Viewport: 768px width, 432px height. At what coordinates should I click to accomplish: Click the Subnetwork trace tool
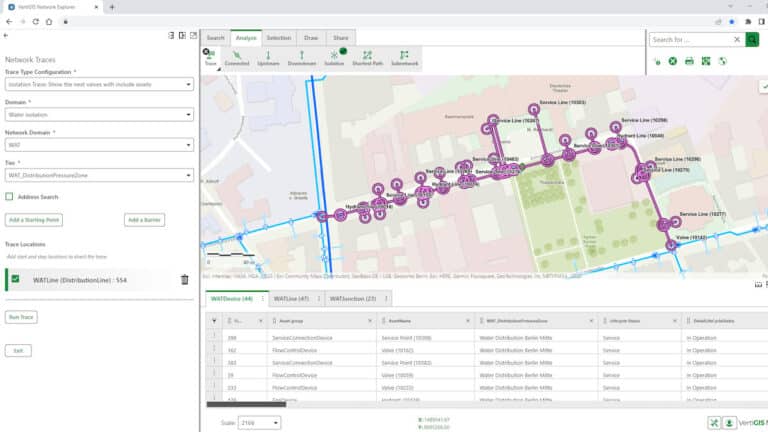[404, 57]
